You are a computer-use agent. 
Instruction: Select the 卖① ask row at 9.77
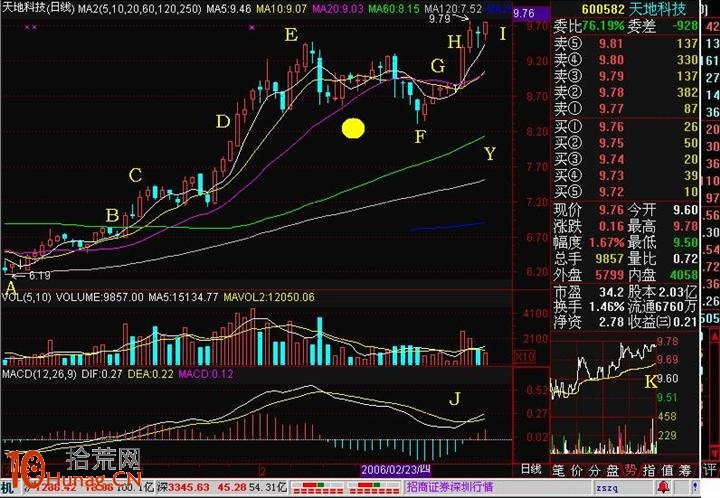tap(625, 109)
